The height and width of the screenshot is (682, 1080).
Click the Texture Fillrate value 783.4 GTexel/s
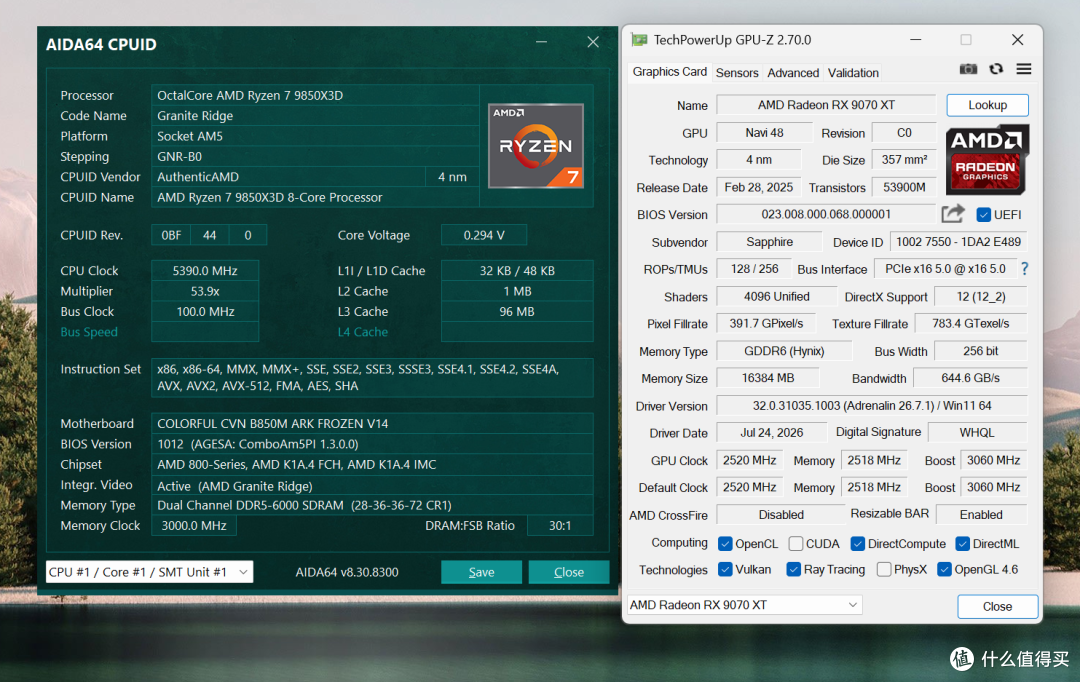[970, 324]
